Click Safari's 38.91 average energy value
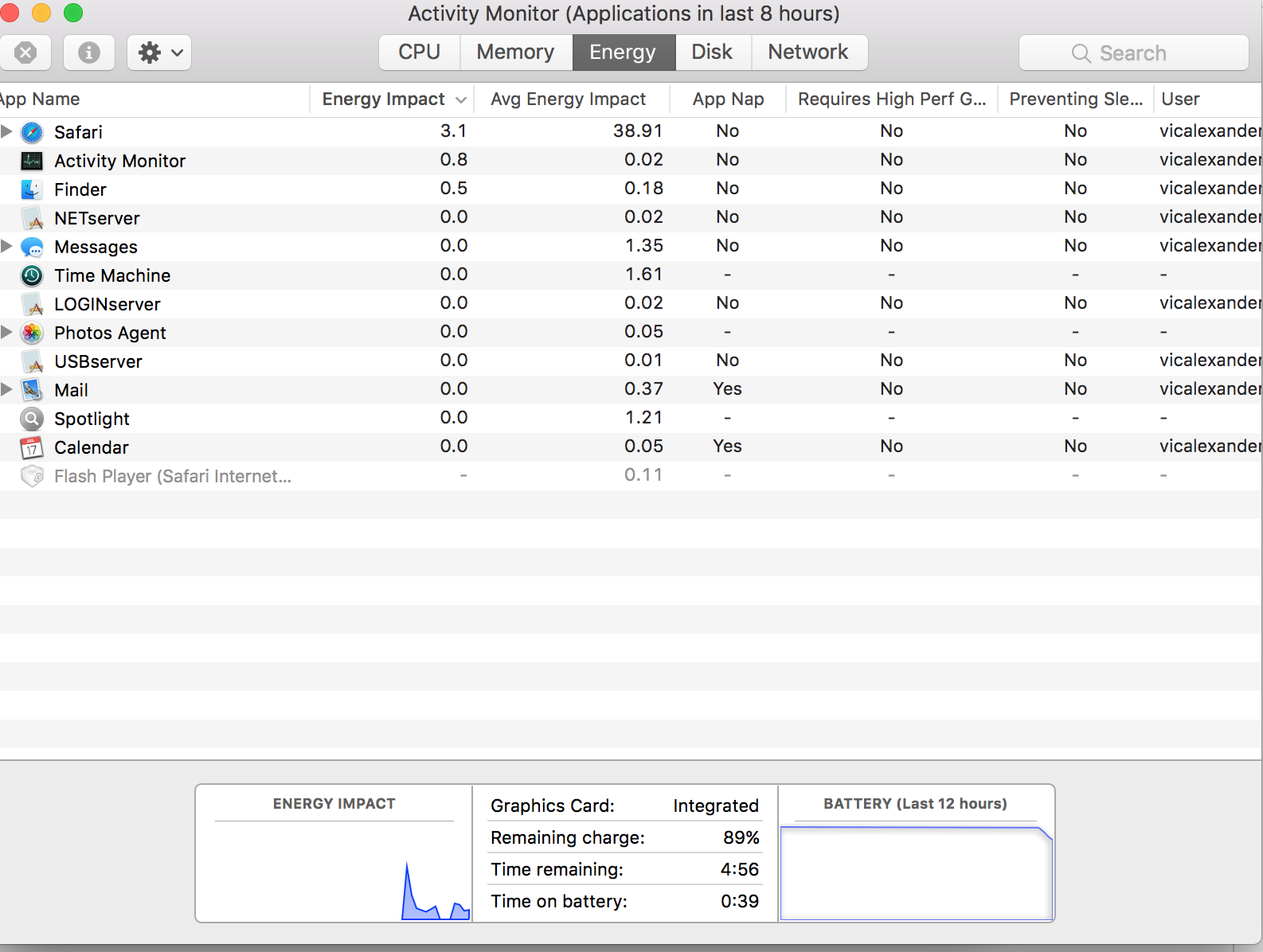Screen dimensions: 1263x952 tap(638, 131)
